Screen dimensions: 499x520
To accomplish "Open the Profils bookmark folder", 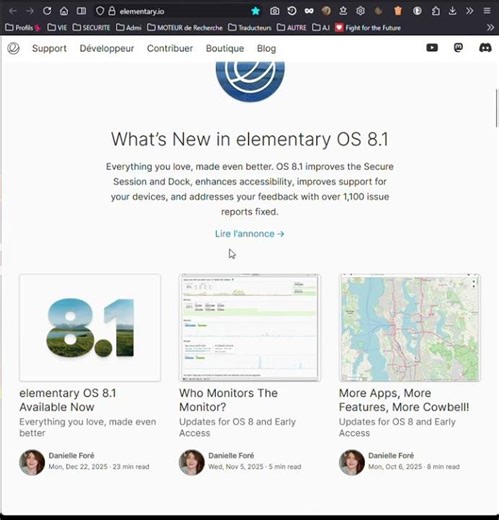I will tap(23, 28).
